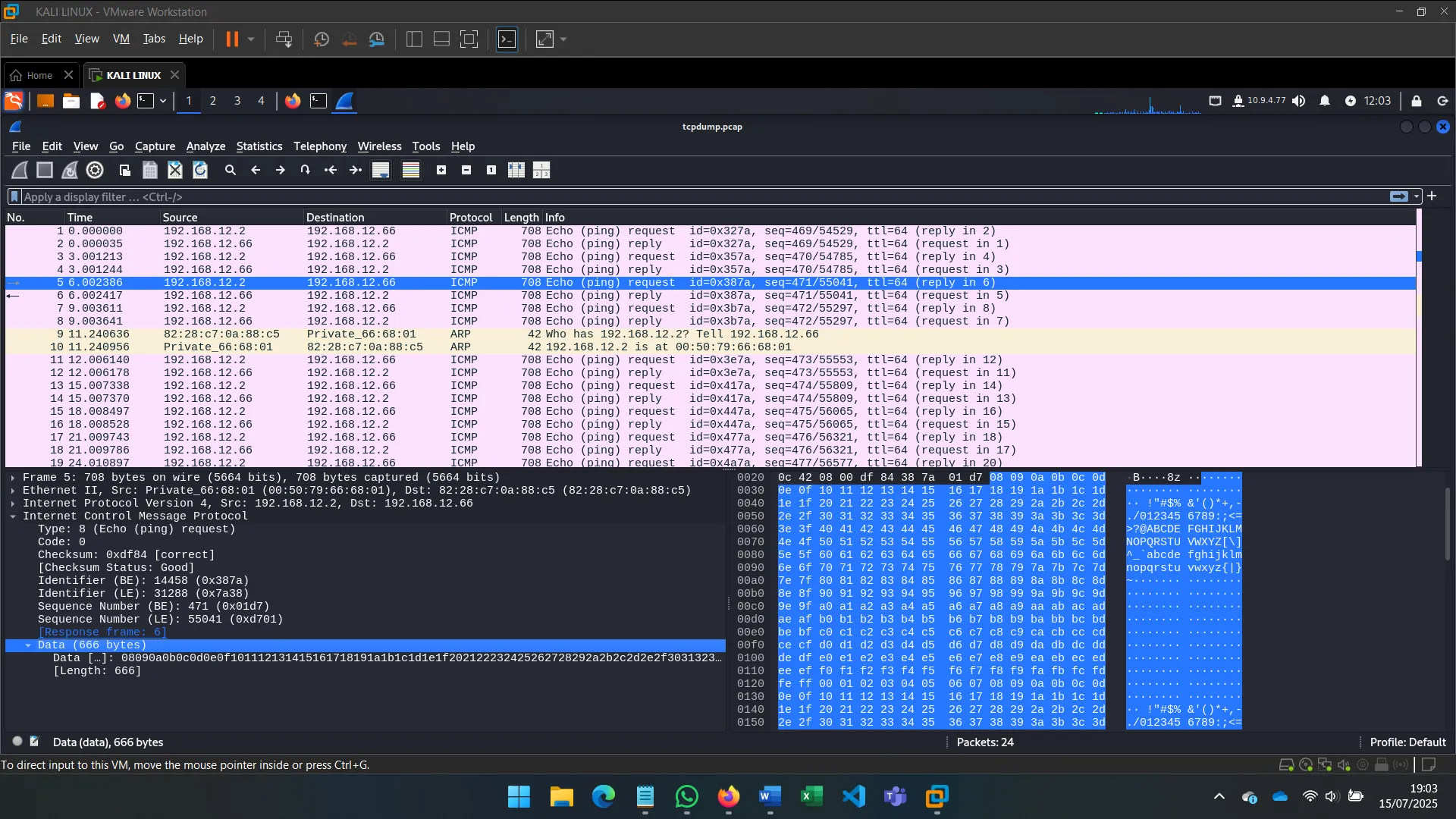Image resolution: width=1456 pixels, height=819 pixels.
Task: Expand the Ethernet II packet details
Action: point(12,490)
